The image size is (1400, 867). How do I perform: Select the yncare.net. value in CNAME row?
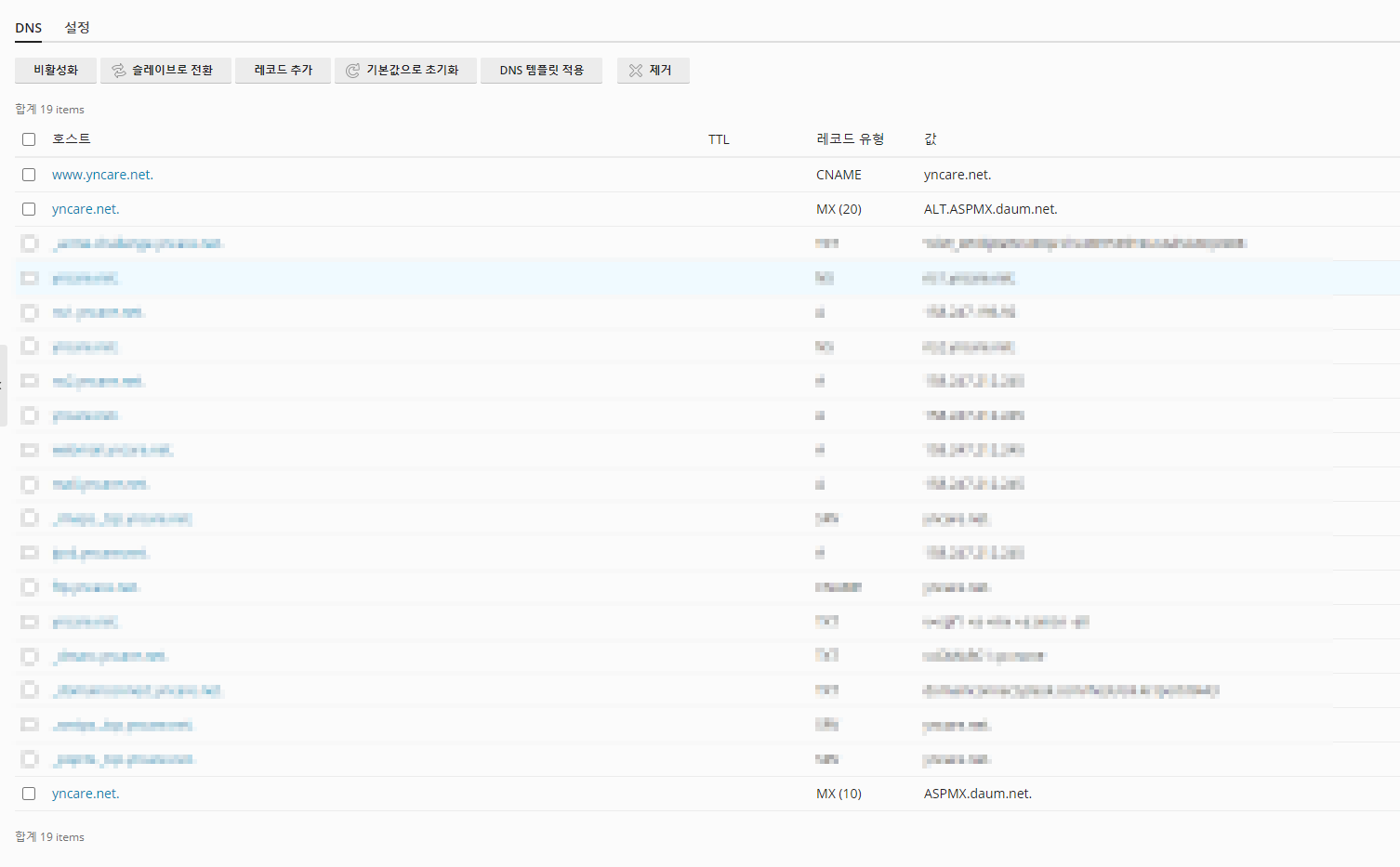(x=958, y=175)
